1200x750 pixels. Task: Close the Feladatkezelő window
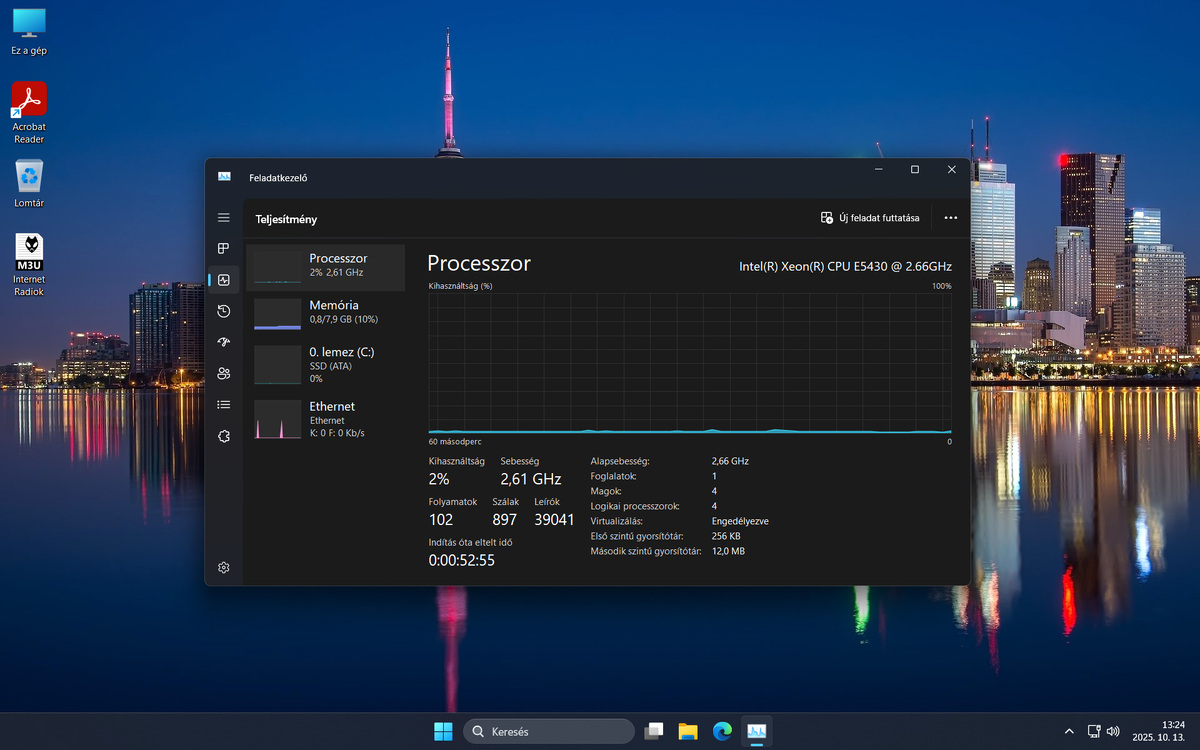952,170
